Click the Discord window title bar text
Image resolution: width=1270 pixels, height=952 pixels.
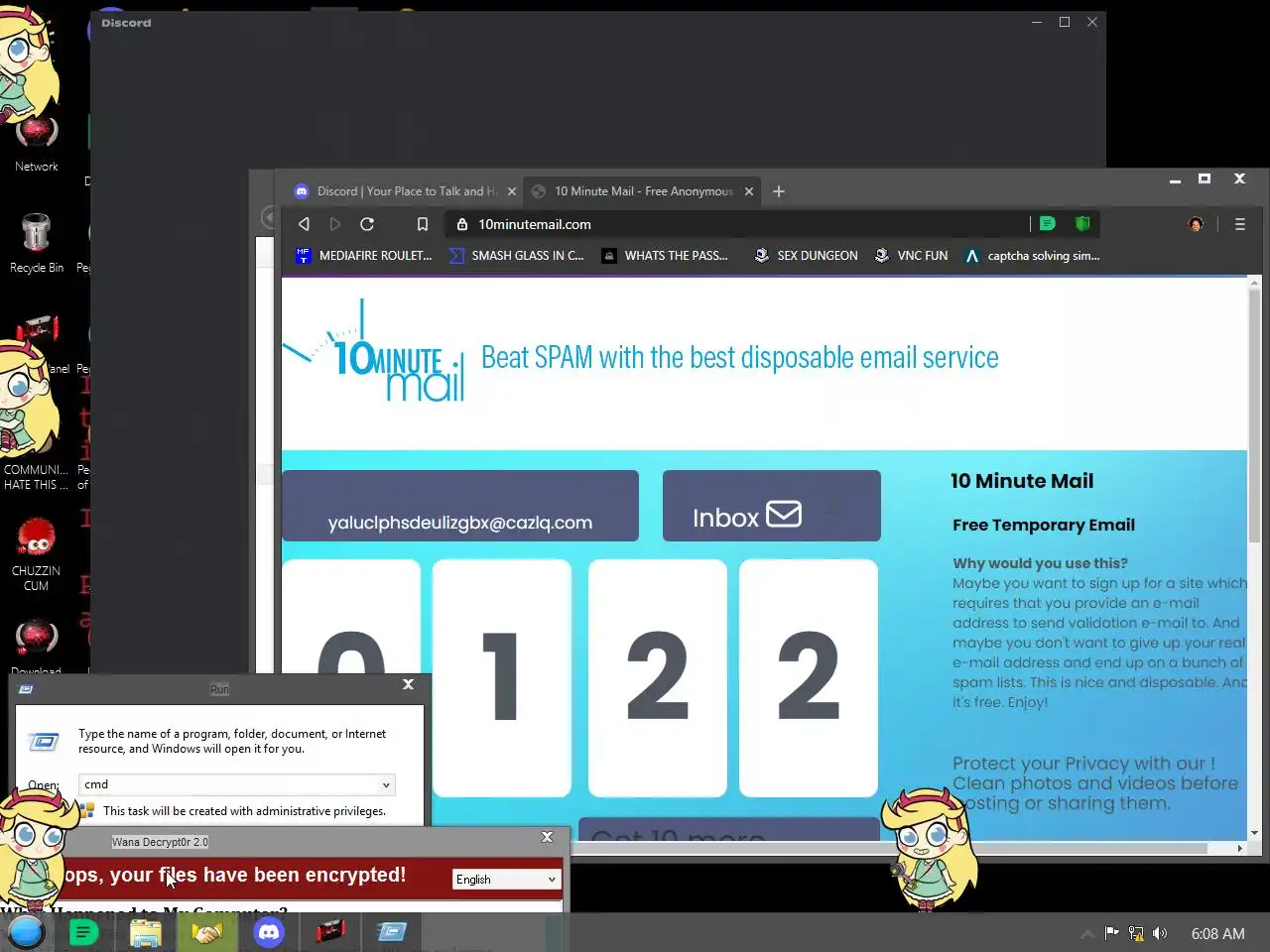[x=126, y=23]
